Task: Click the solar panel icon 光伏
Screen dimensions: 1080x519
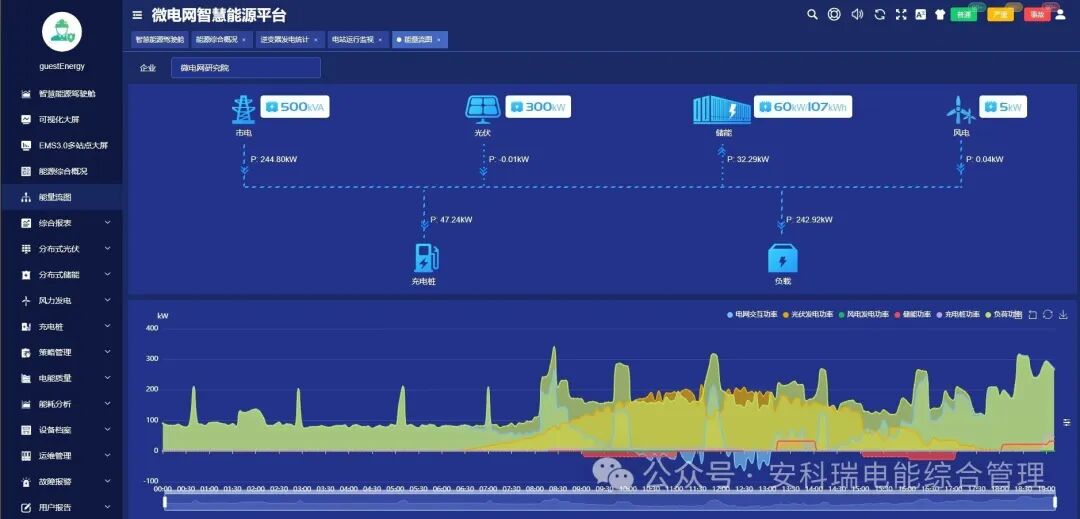Action: tap(483, 108)
